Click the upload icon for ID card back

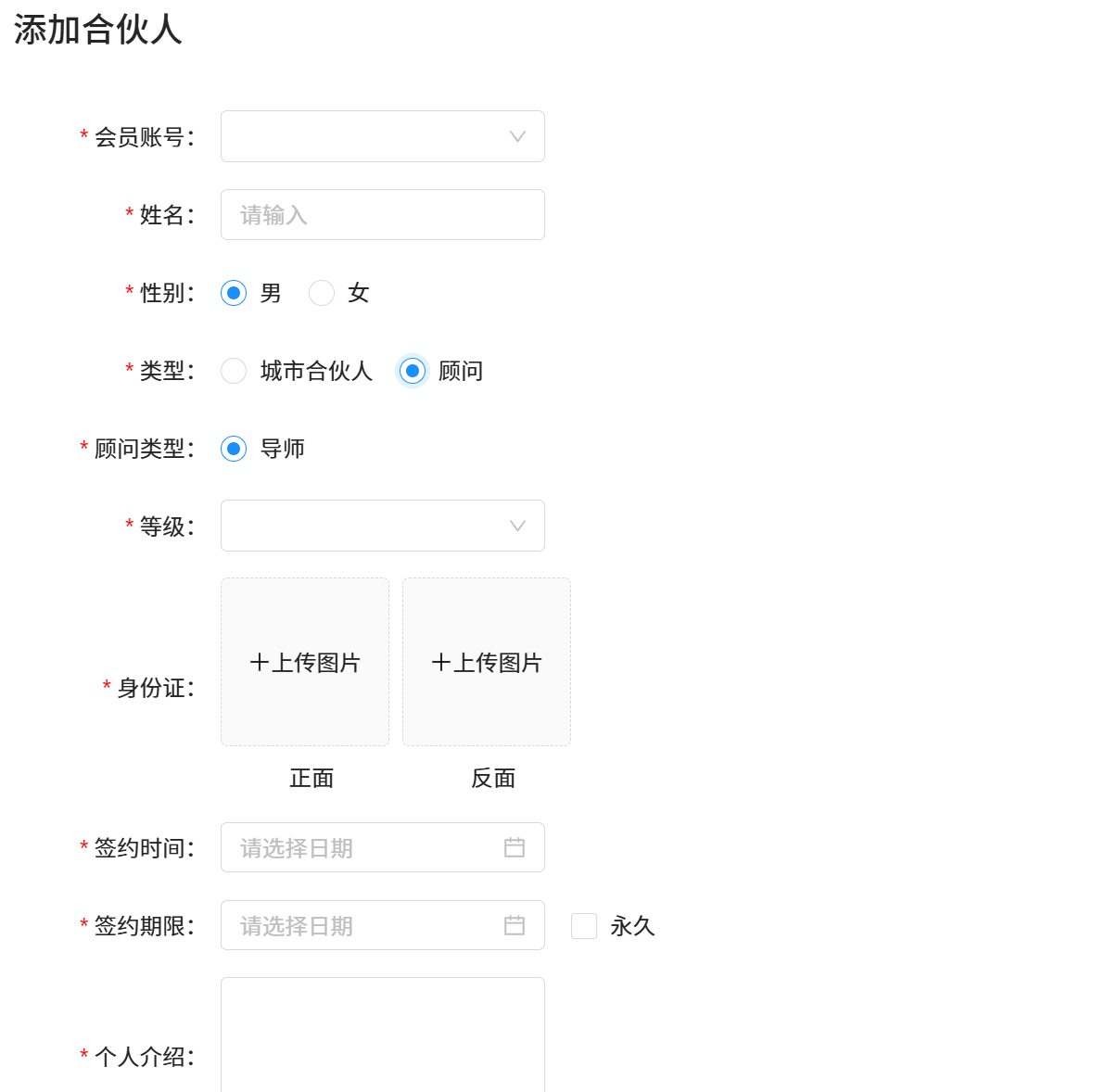[x=486, y=661]
